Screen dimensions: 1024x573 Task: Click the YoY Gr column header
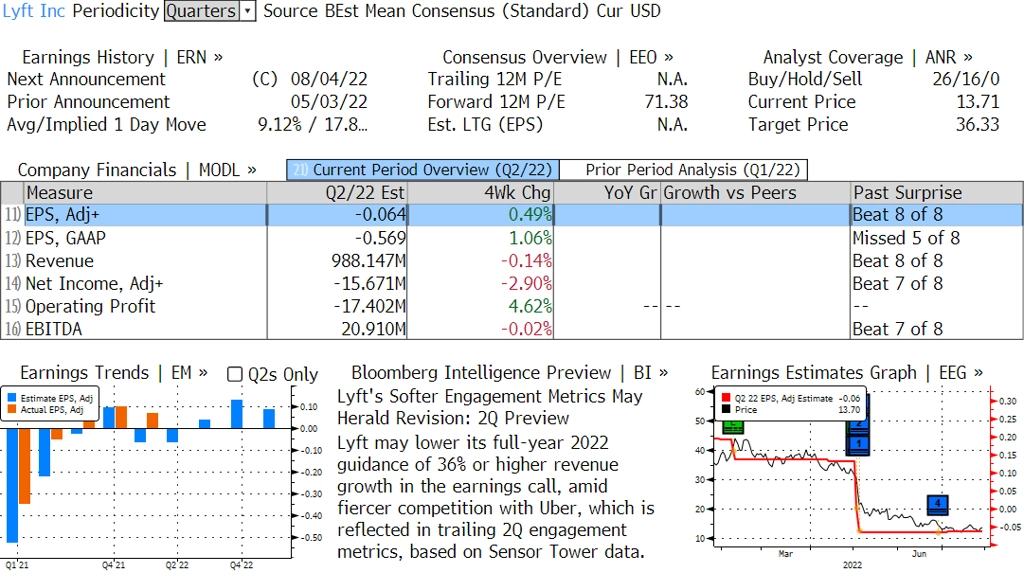pyautogui.click(x=607, y=193)
